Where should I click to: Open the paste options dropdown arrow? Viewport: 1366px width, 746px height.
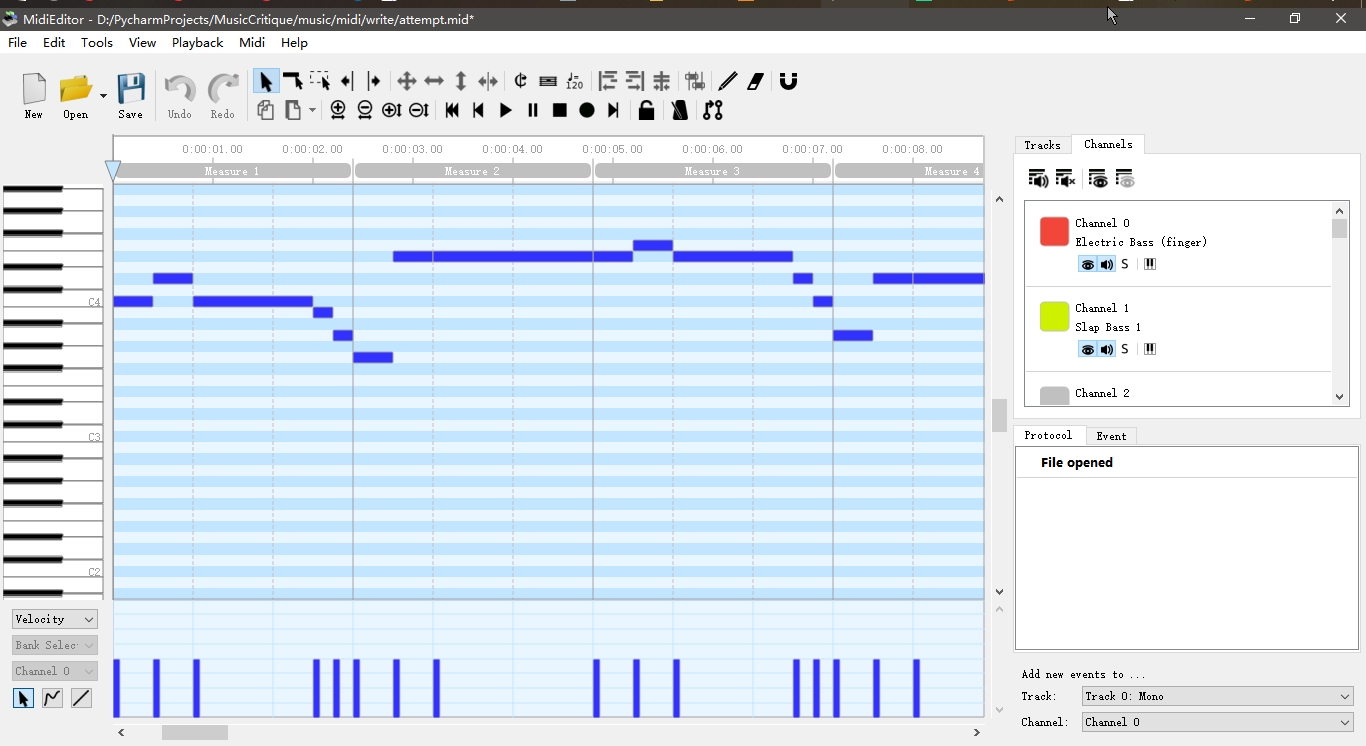point(313,110)
